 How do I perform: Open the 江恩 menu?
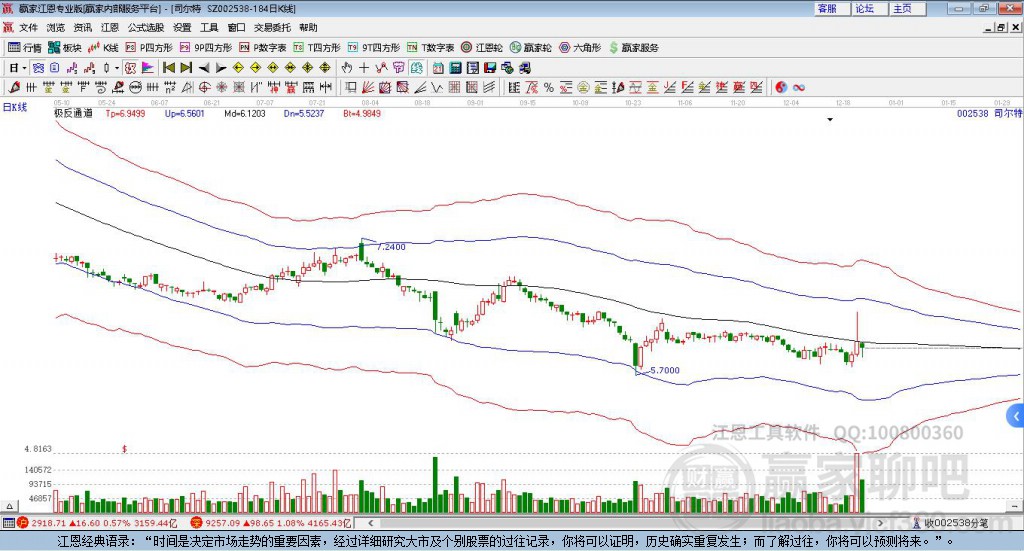[109, 28]
